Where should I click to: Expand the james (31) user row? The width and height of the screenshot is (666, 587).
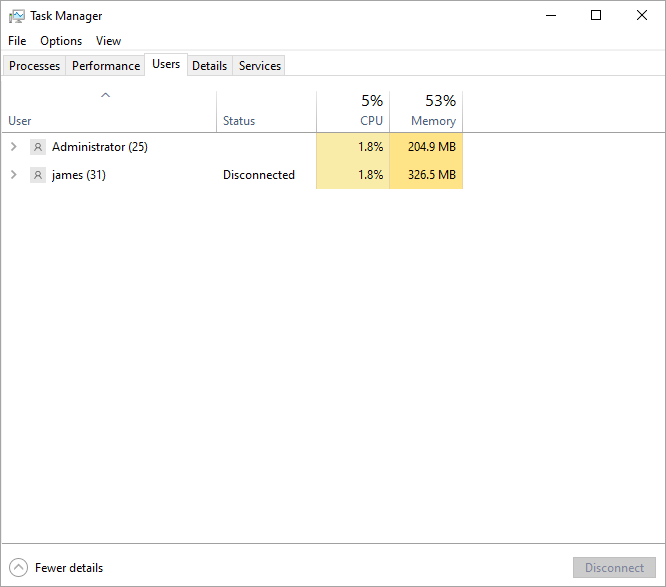[14, 175]
